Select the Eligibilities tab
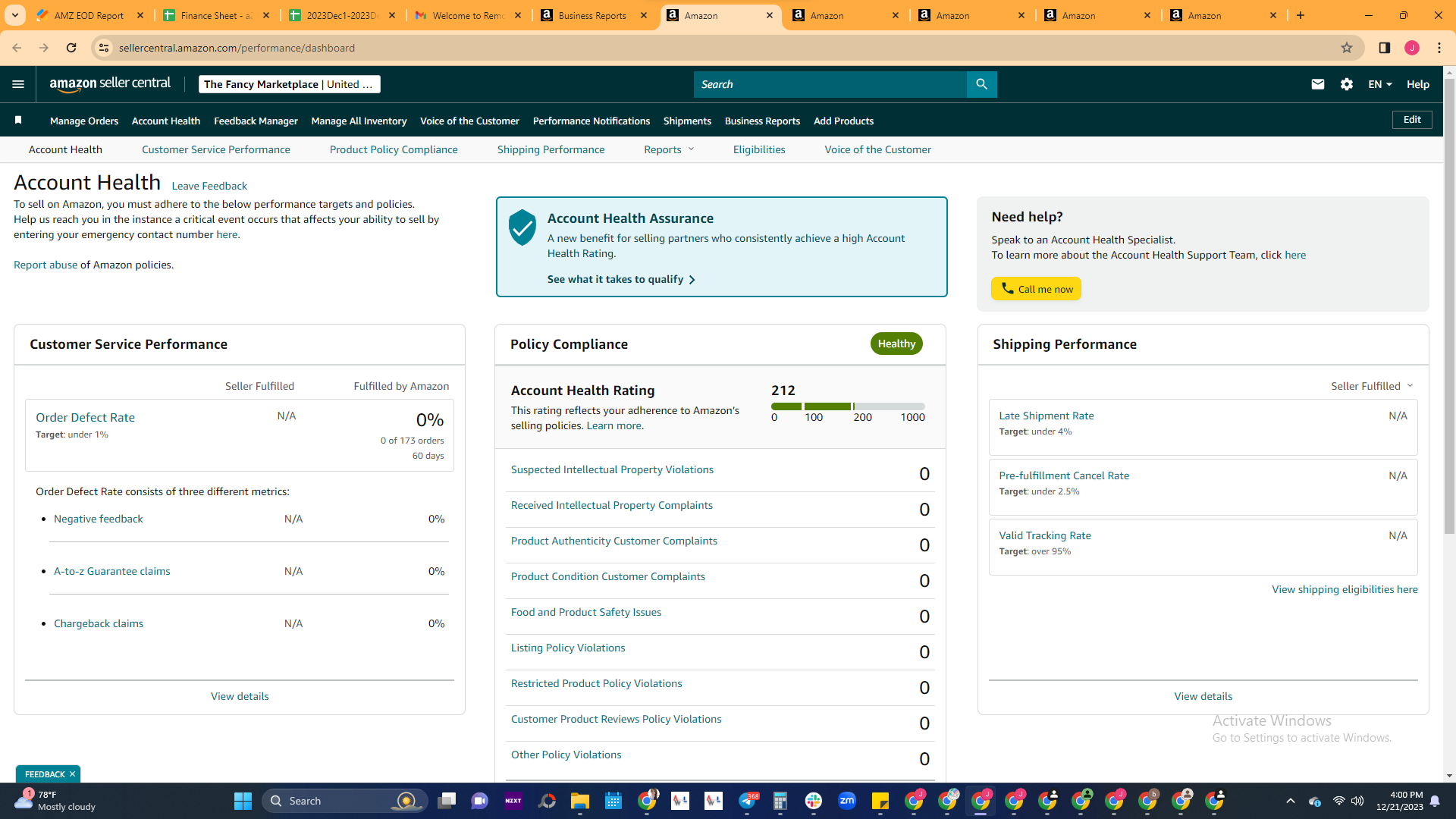 point(759,149)
